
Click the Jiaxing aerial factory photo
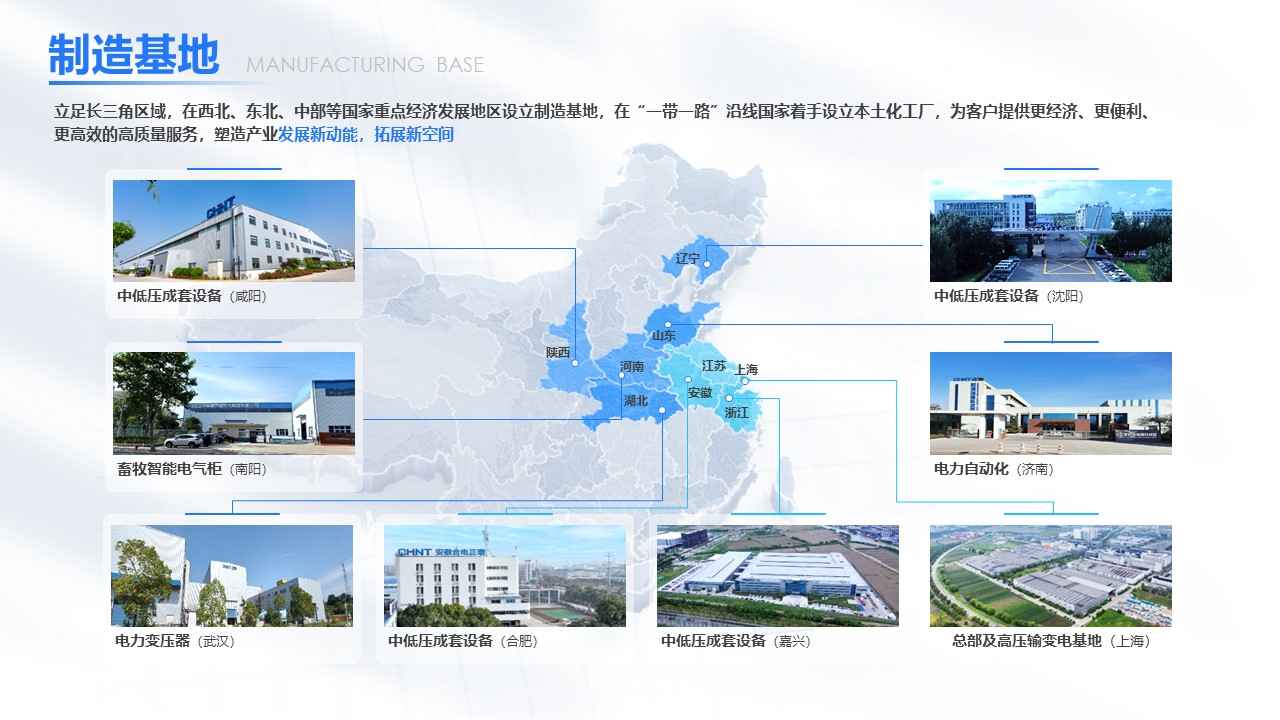(778, 576)
